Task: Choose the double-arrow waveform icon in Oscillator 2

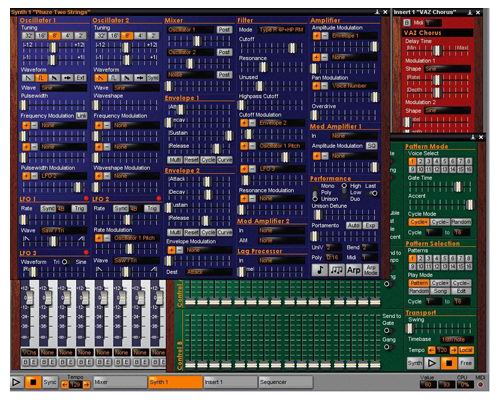Action: (140, 78)
